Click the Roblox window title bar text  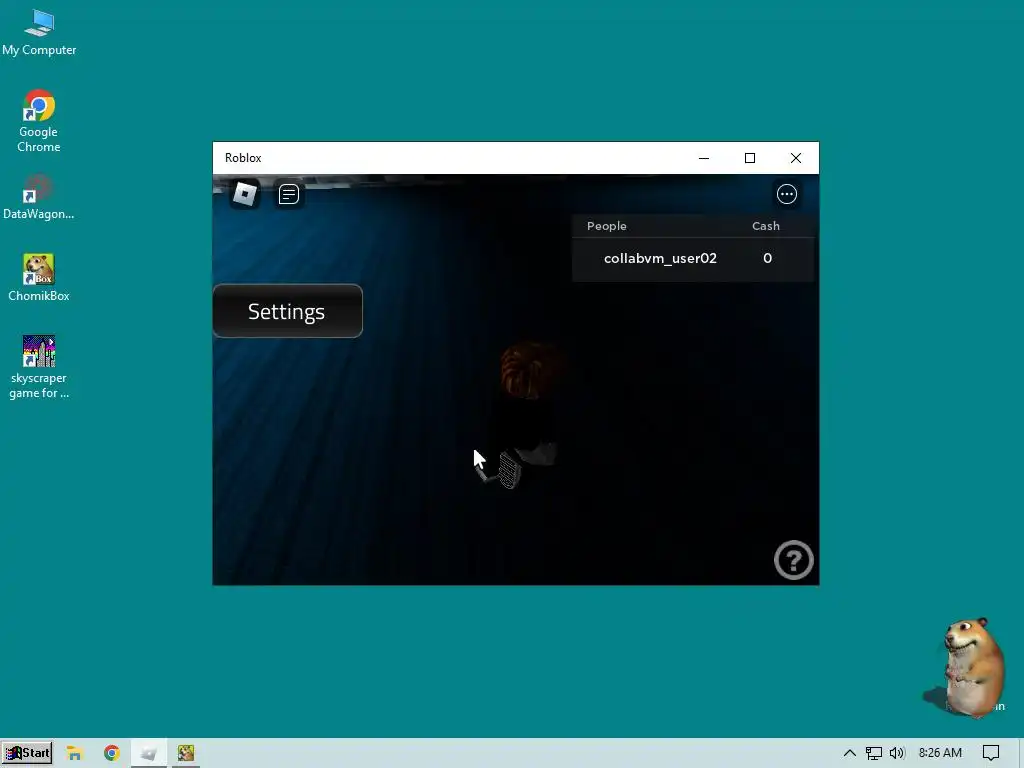click(243, 158)
